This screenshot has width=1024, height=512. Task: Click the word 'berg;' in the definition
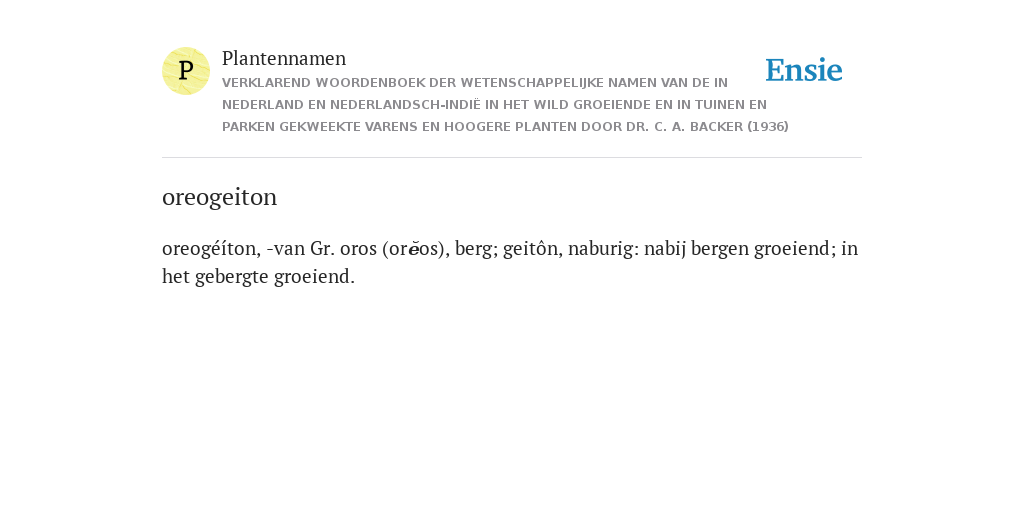click(477, 249)
